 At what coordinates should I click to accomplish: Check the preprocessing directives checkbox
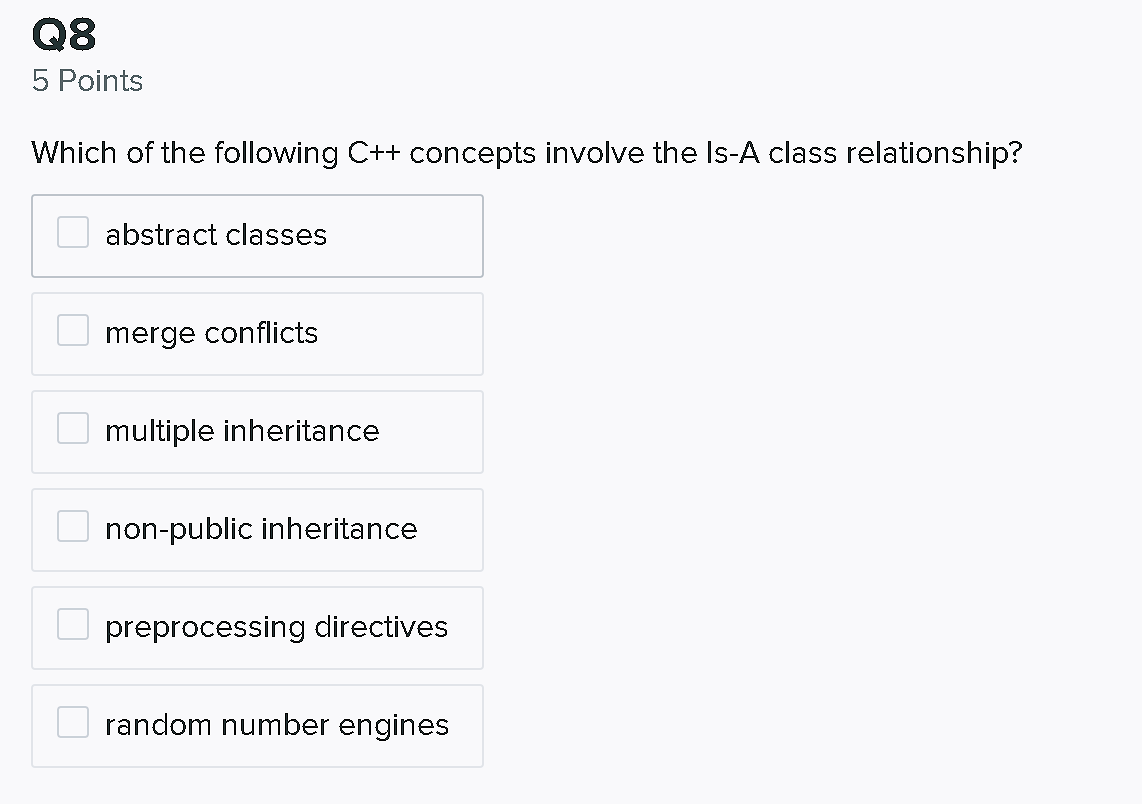(x=72, y=623)
